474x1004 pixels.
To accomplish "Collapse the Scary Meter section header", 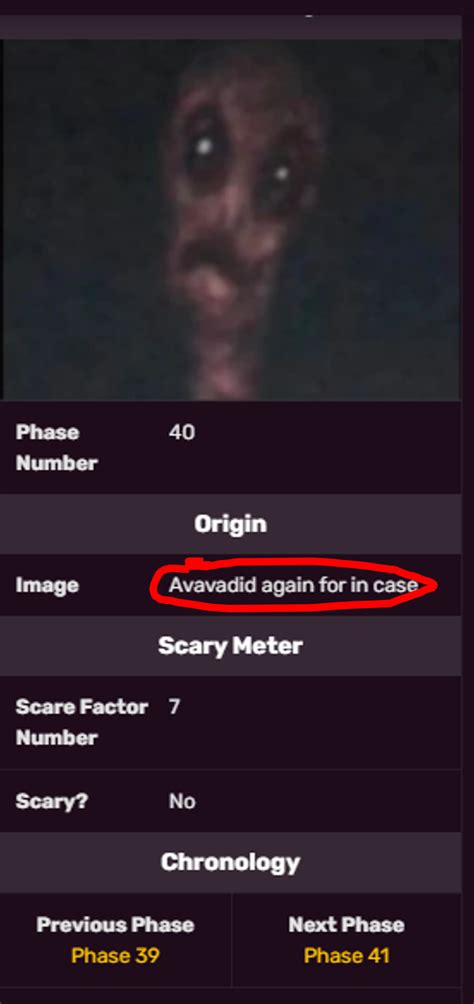I will point(231,646).
